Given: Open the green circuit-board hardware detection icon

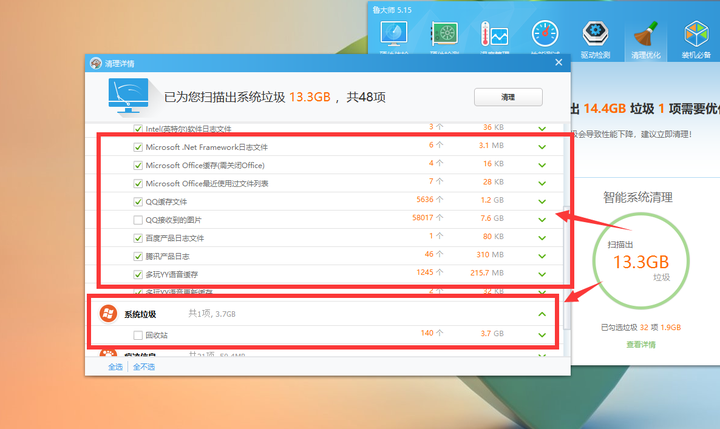Looking at the screenshot, I should pos(444,34).
